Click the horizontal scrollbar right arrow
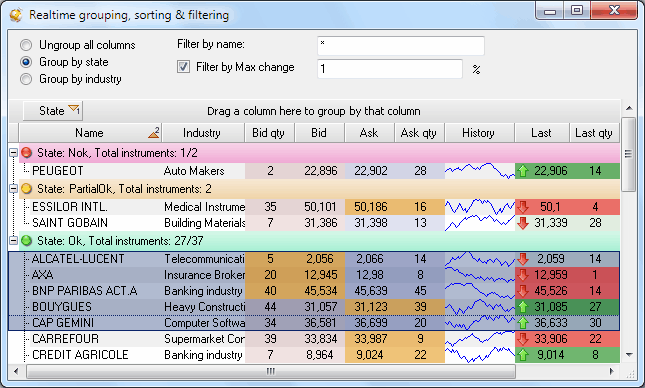 pyautogui.click(x=612, y=371)
